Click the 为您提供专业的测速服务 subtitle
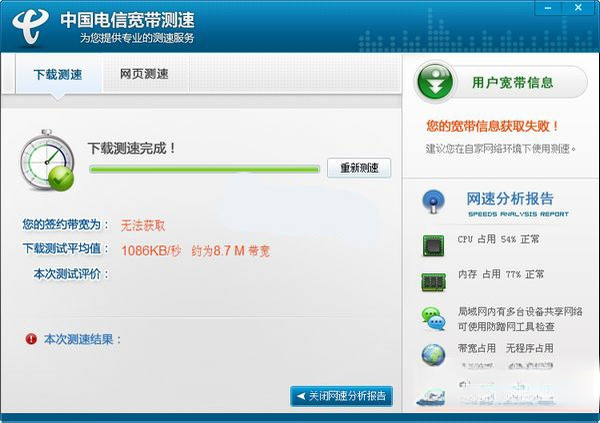The height and width of the screenshot is (423, 600). point(137,38)
